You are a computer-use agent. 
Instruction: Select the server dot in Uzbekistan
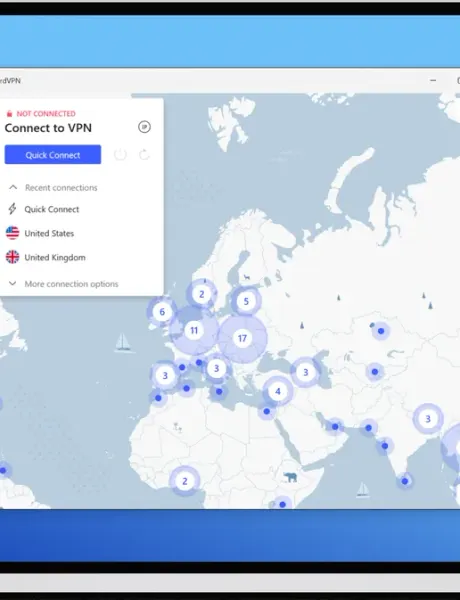pos(375,372)
